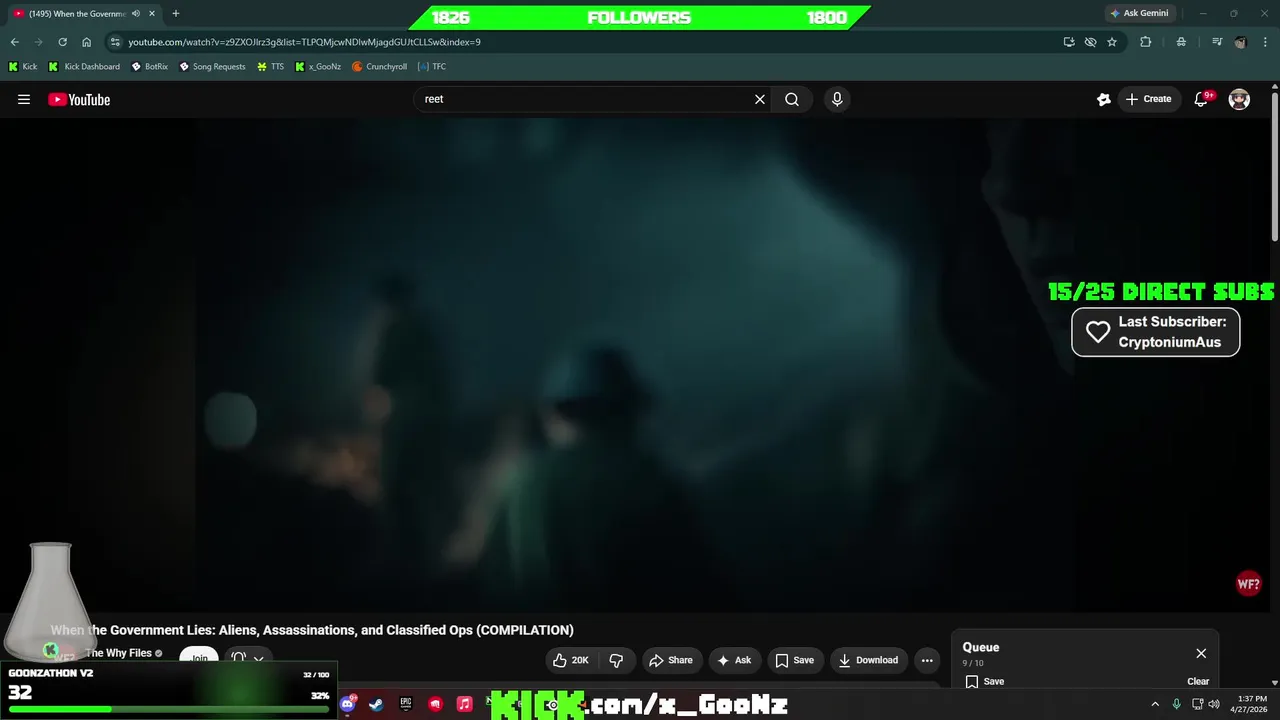Viewport: 1280px width, 720px height.
Task: Click the page vertical scrollbar thumb
Action: coord(1275,165)
